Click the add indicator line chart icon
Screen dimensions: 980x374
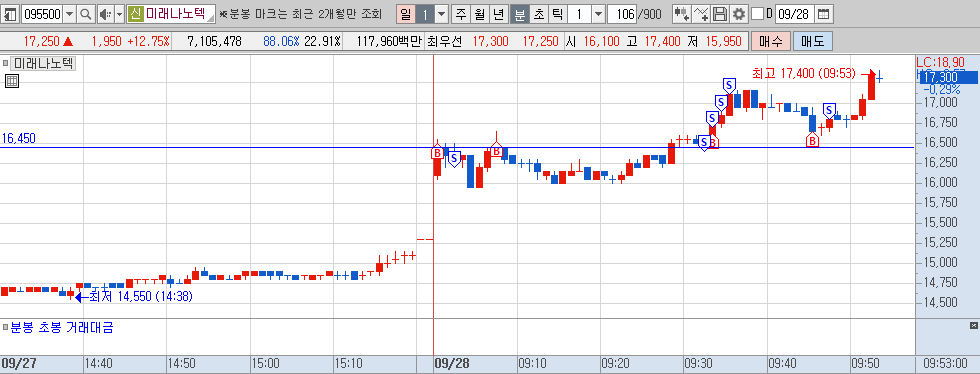point(701,14)
